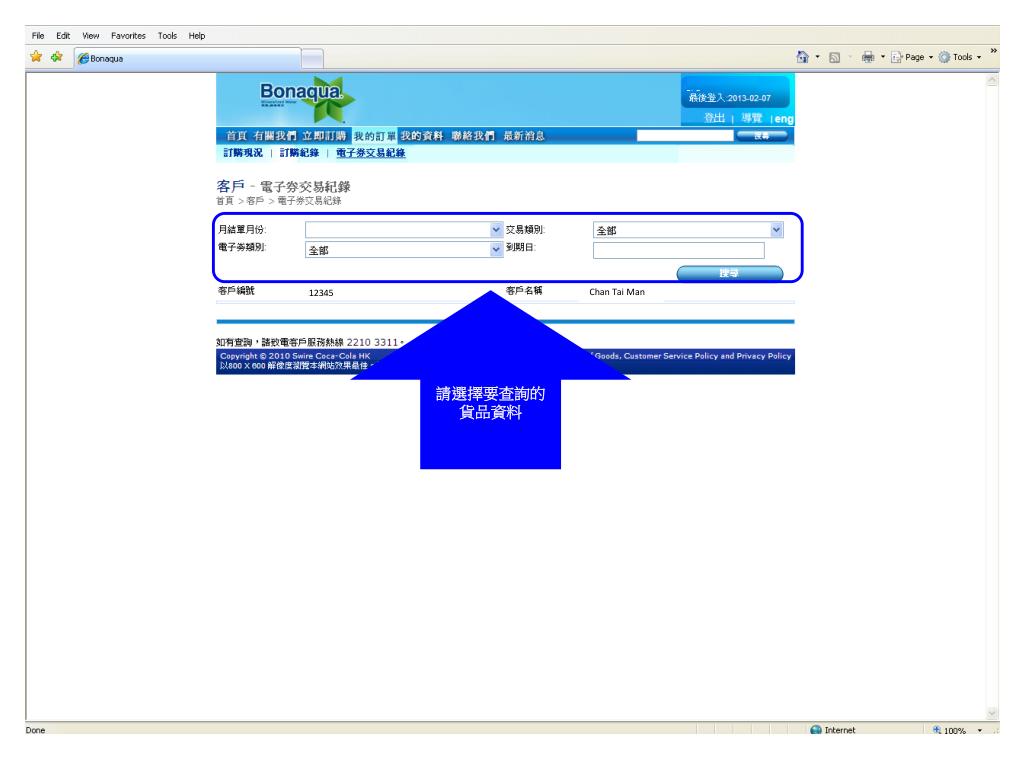The image size is (1024, 768).
Task: Open the Edit menu
Action: pyautogui.click(x=63, y=36)
